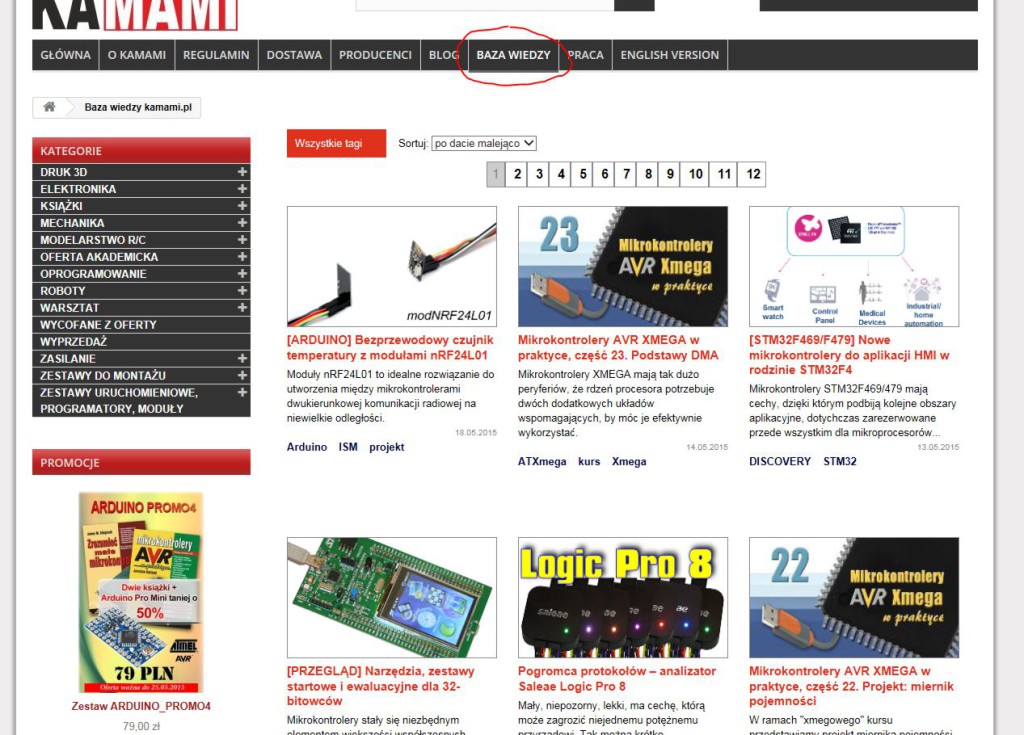Open the BAZA WIEDZY menu item
This screenshot has height=735, width=1024.
pos(513,55)
